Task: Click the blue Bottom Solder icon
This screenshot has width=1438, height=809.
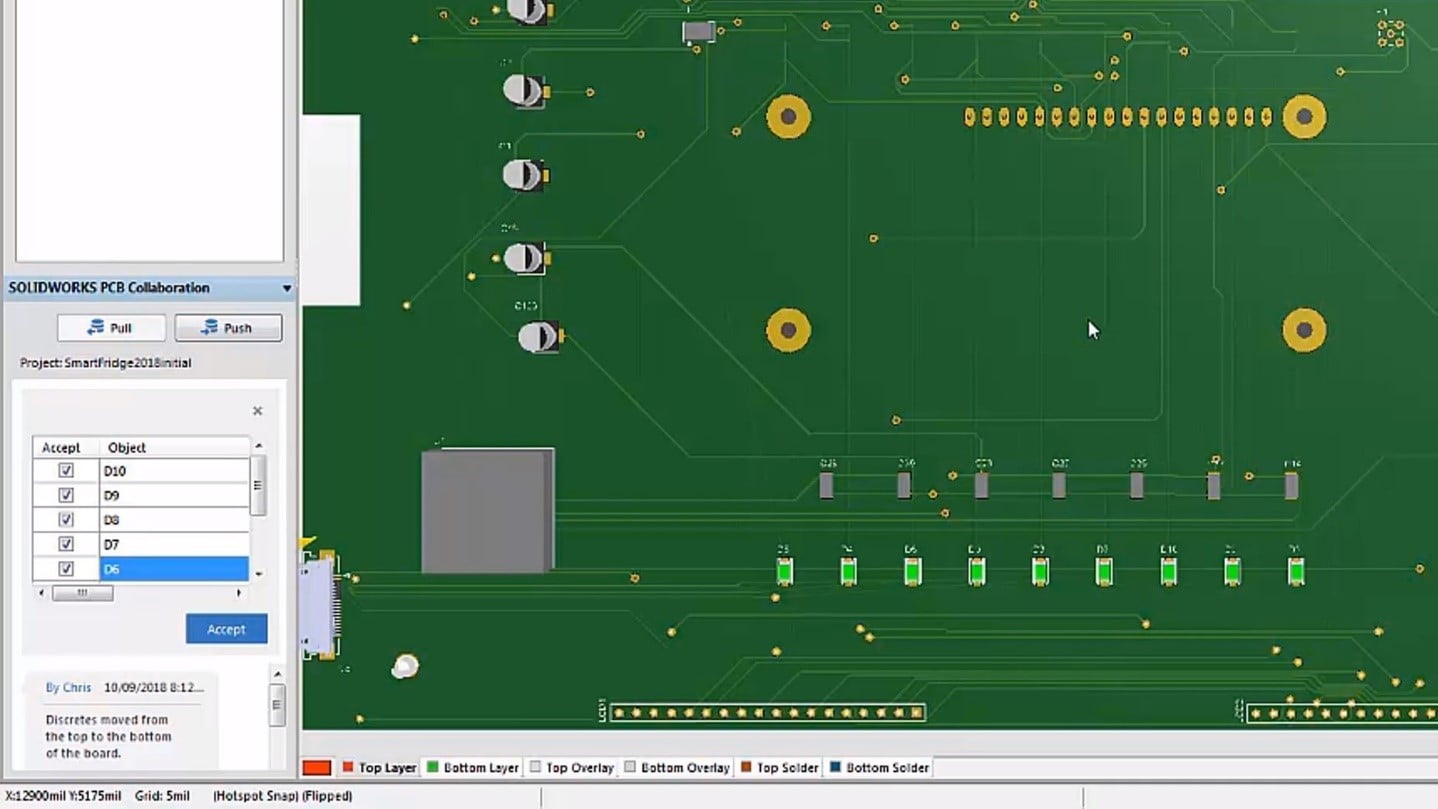Action: pos(834,767)
